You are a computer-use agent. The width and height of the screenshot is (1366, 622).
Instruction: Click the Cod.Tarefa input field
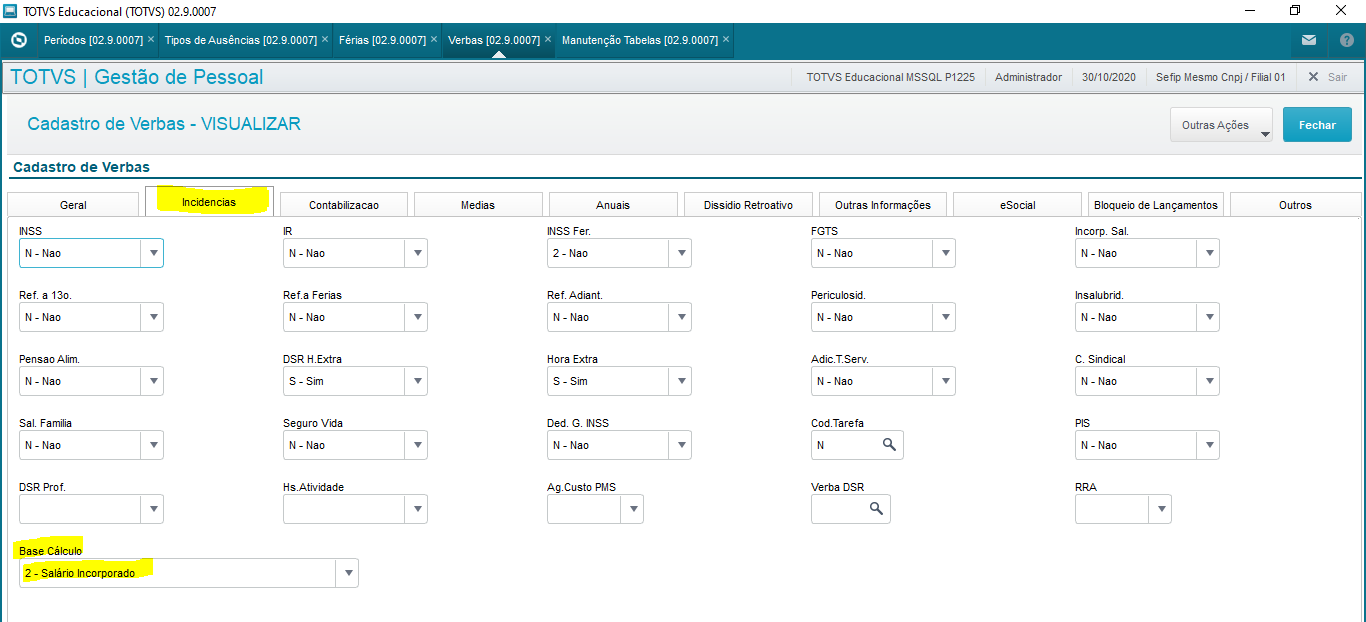[x=845, y=445]
